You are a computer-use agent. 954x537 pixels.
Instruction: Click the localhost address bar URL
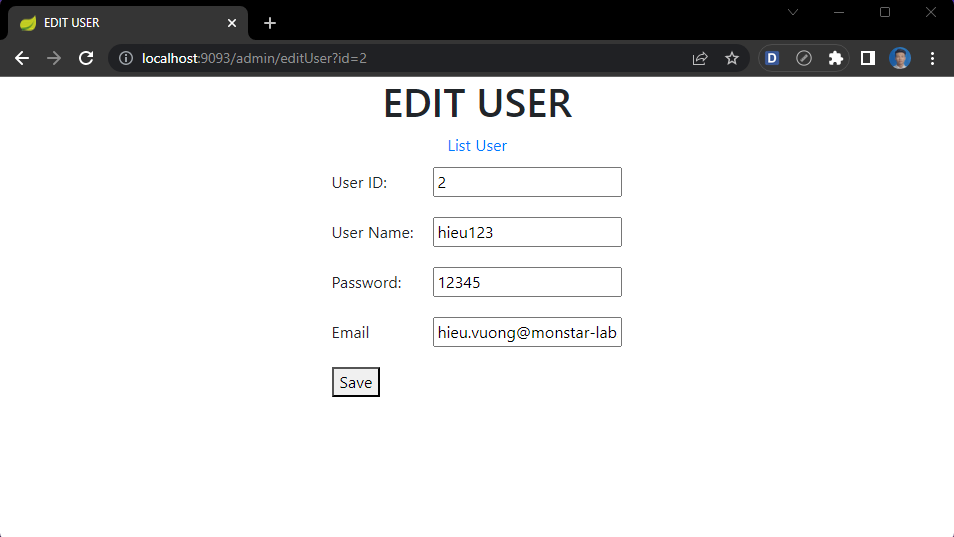point(254,58)
